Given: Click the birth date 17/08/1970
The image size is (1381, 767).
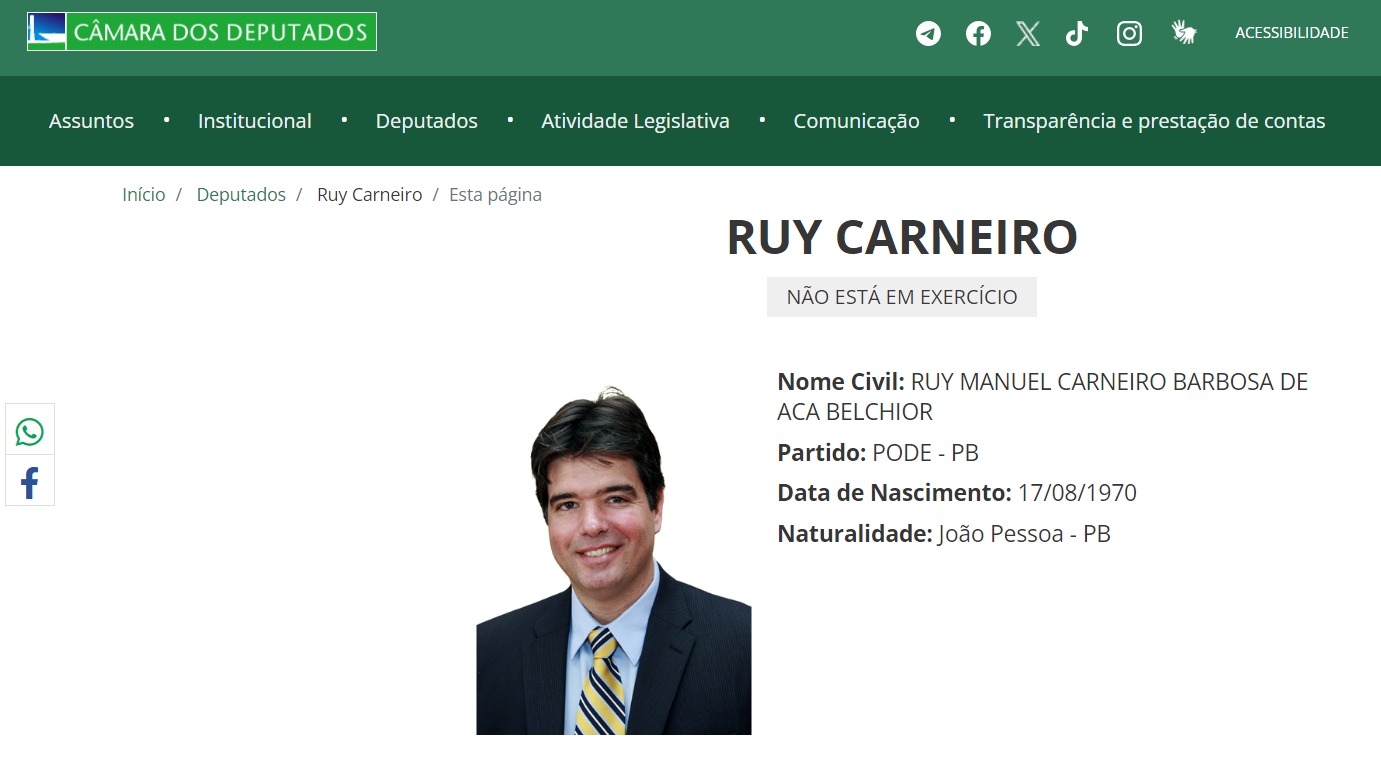Looking at the screenshot, I should point(1077,493).
